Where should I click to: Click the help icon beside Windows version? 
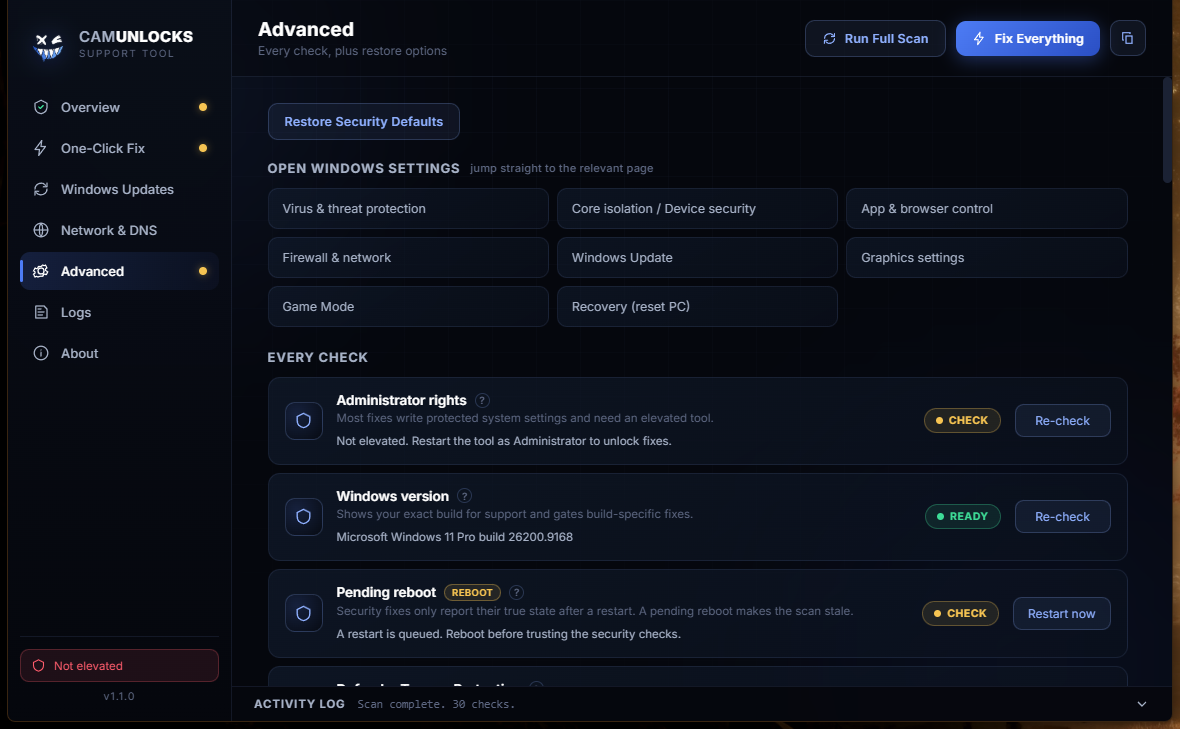[464, 496]
